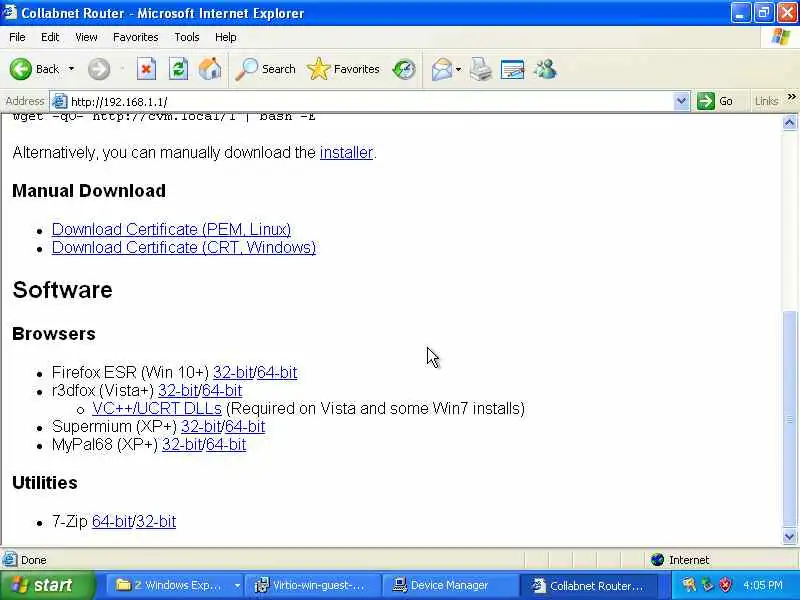Download Certificate (CRT, Windows) link
This screenshot has height=600, width=800.
click(184, 247)
